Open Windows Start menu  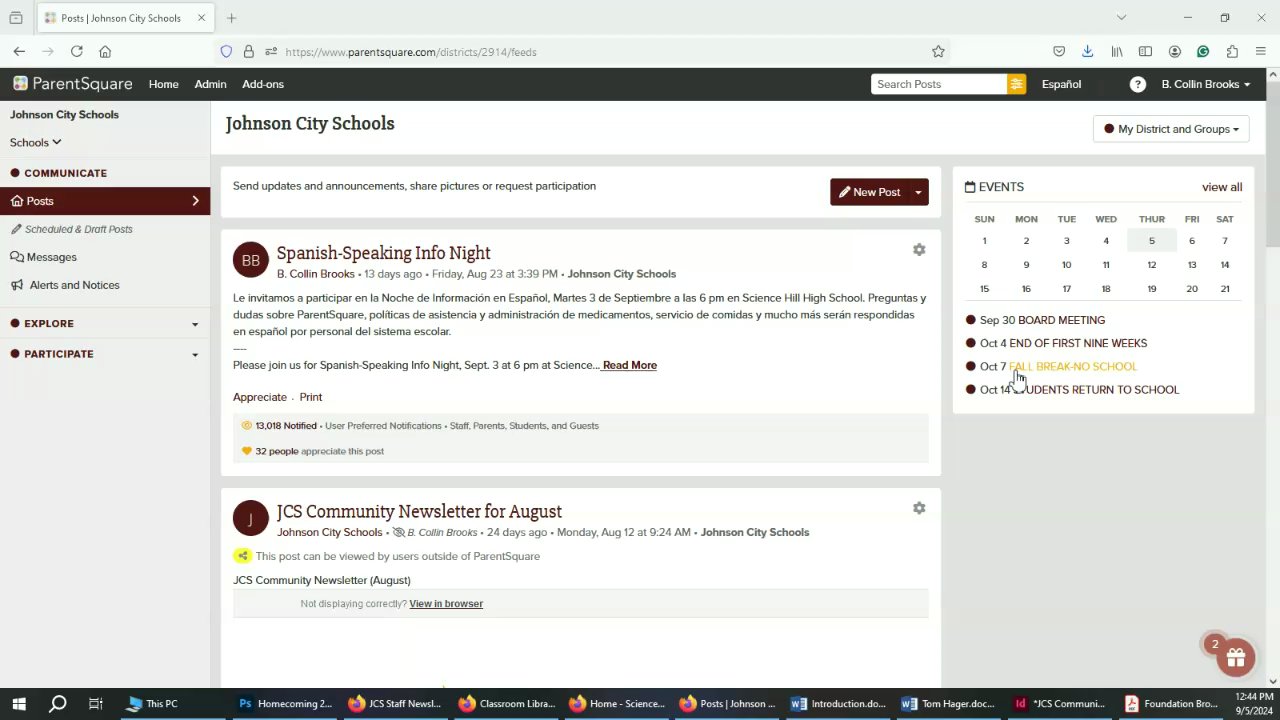click(19, 704)
